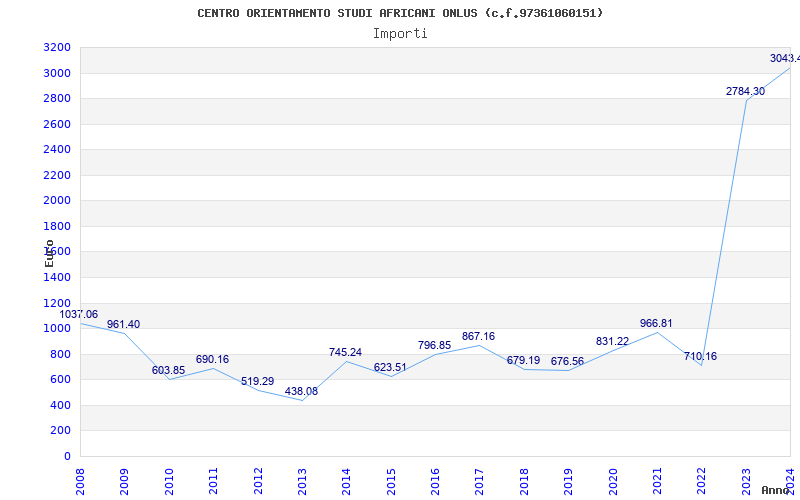Select the Importi subtitle
Image resolution: width=800 pixels, height=500 pixels.
click(400, 34)
